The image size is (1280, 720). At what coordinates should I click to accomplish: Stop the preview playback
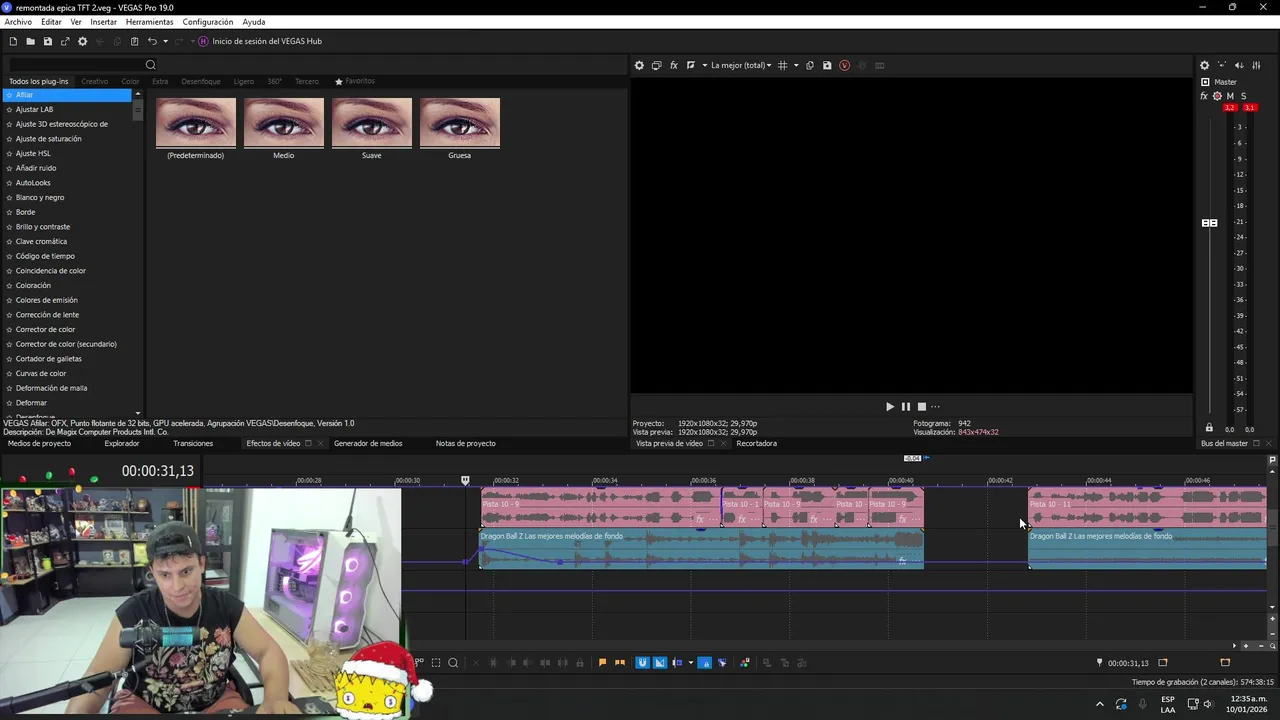click(922, 406)
